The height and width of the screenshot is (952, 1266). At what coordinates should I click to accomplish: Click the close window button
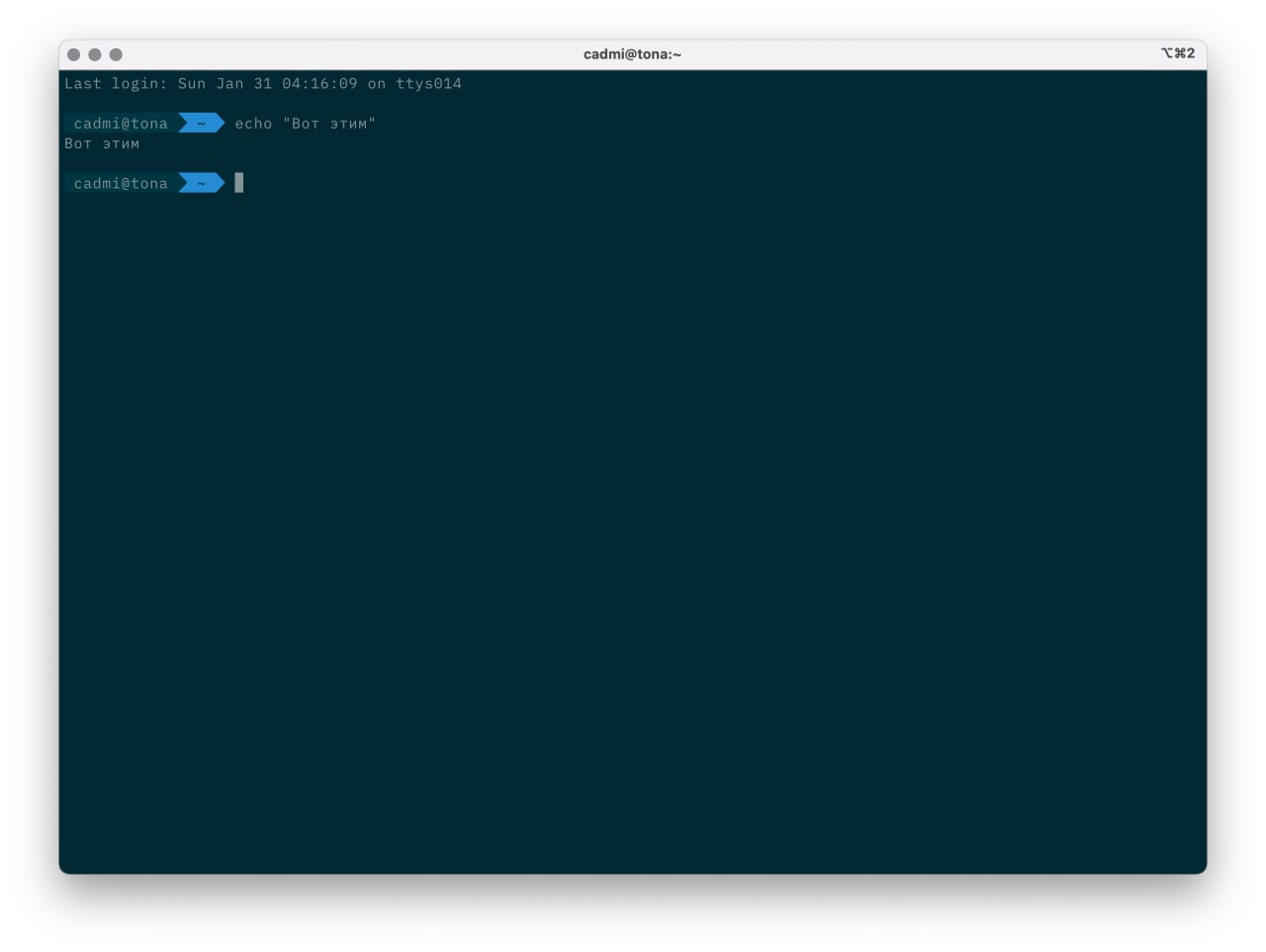tap(73, 54)
